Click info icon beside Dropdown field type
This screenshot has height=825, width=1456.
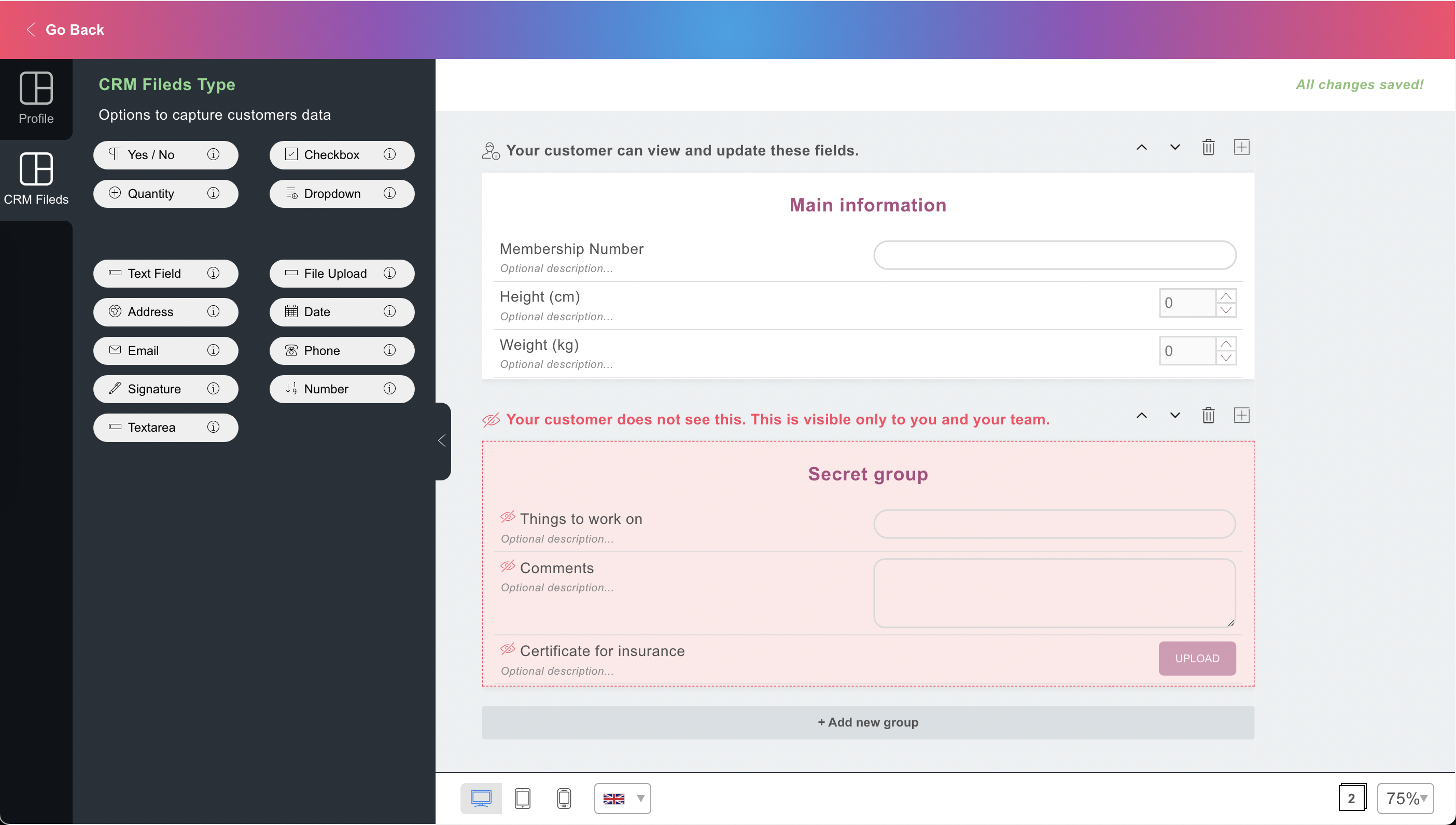tap(389, 193)
